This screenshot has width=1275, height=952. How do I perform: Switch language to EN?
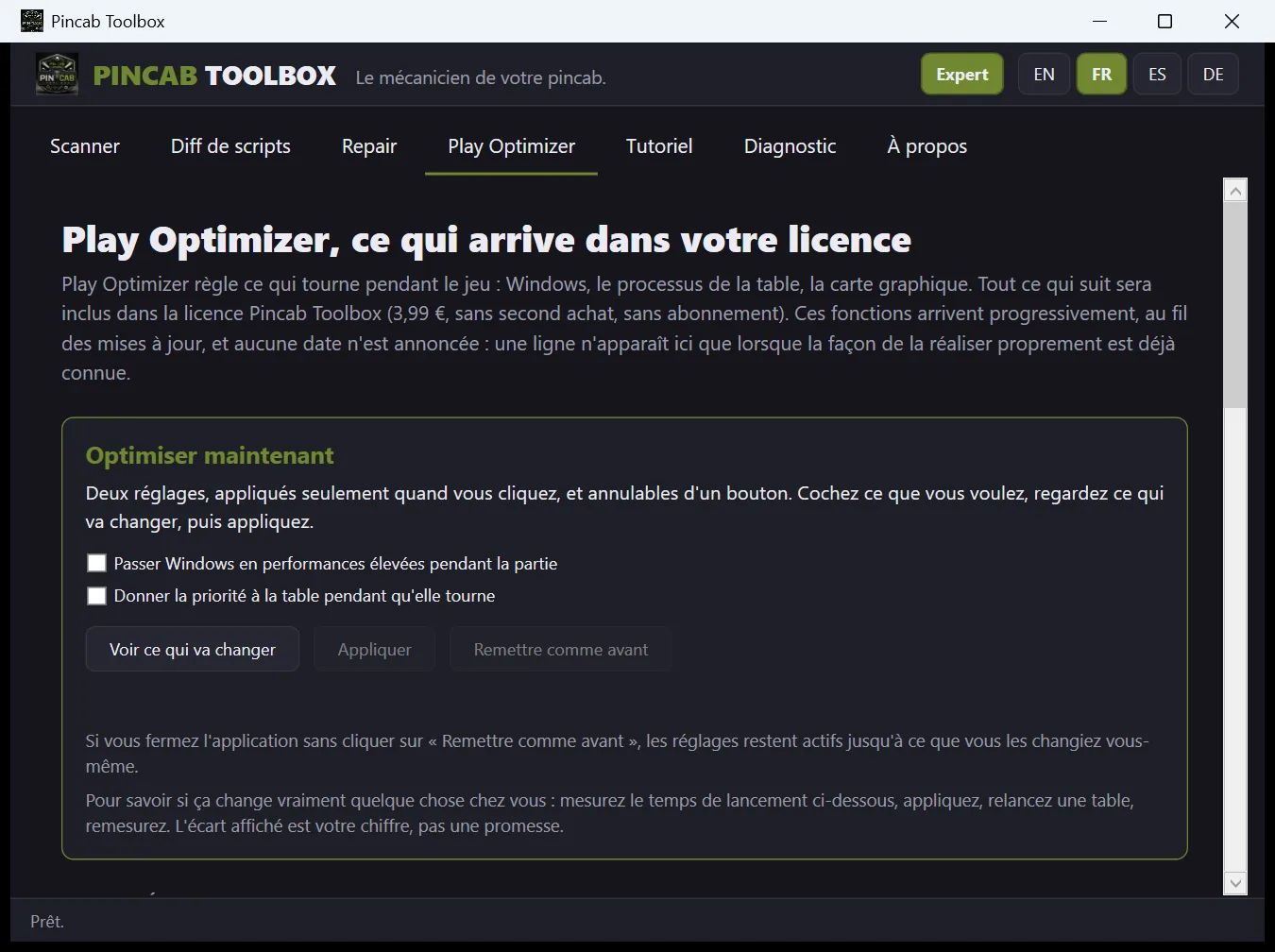pos(1044,75)
